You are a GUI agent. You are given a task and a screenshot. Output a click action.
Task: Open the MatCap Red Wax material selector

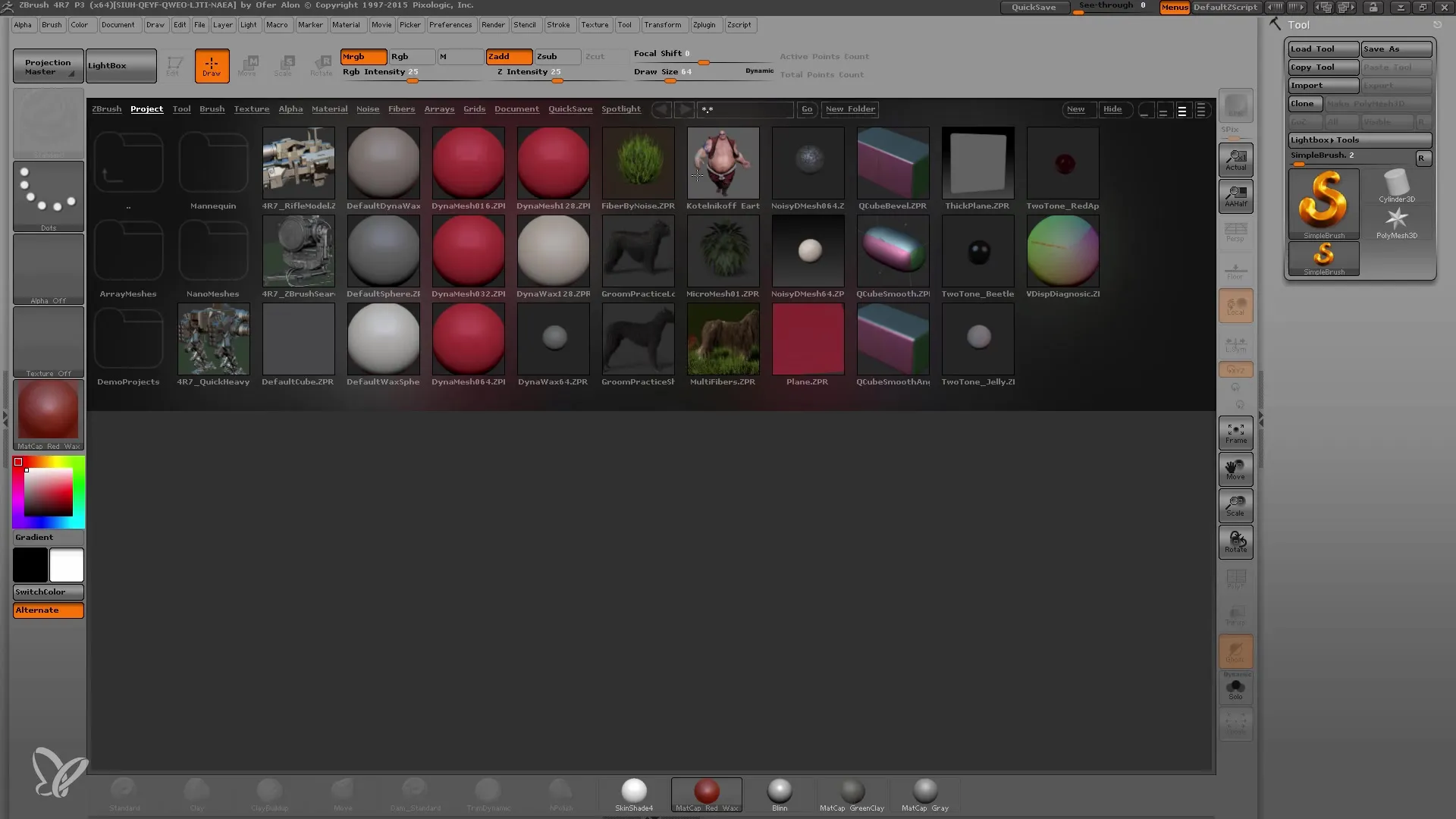(49, 415)
